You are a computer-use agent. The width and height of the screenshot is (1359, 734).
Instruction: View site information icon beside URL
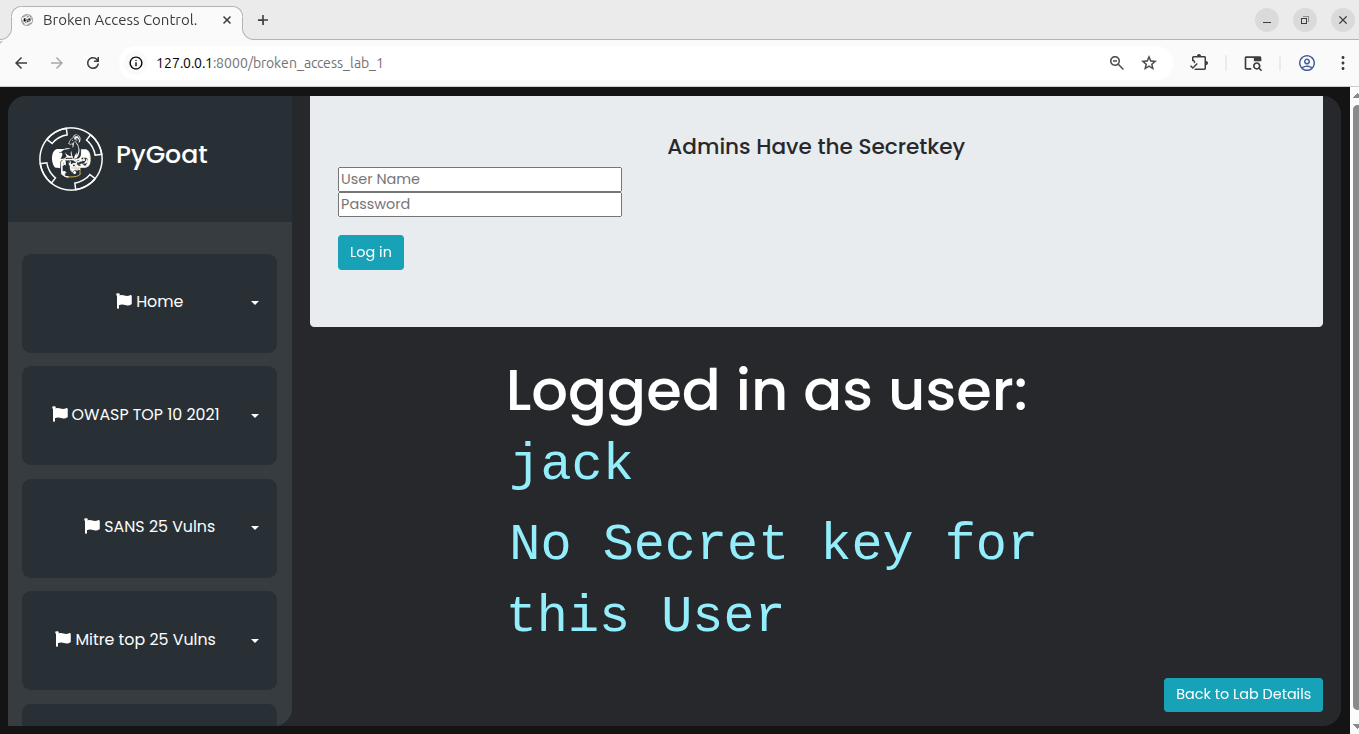[x=137, y=63]
